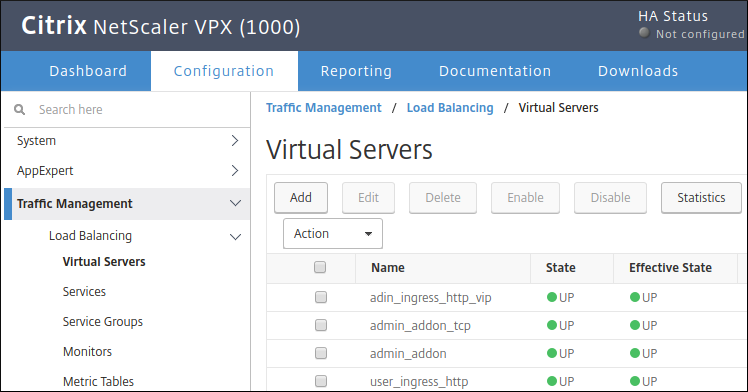Click the admin_addon_tcp server name
748x392 pixels.
coord(420,326)
